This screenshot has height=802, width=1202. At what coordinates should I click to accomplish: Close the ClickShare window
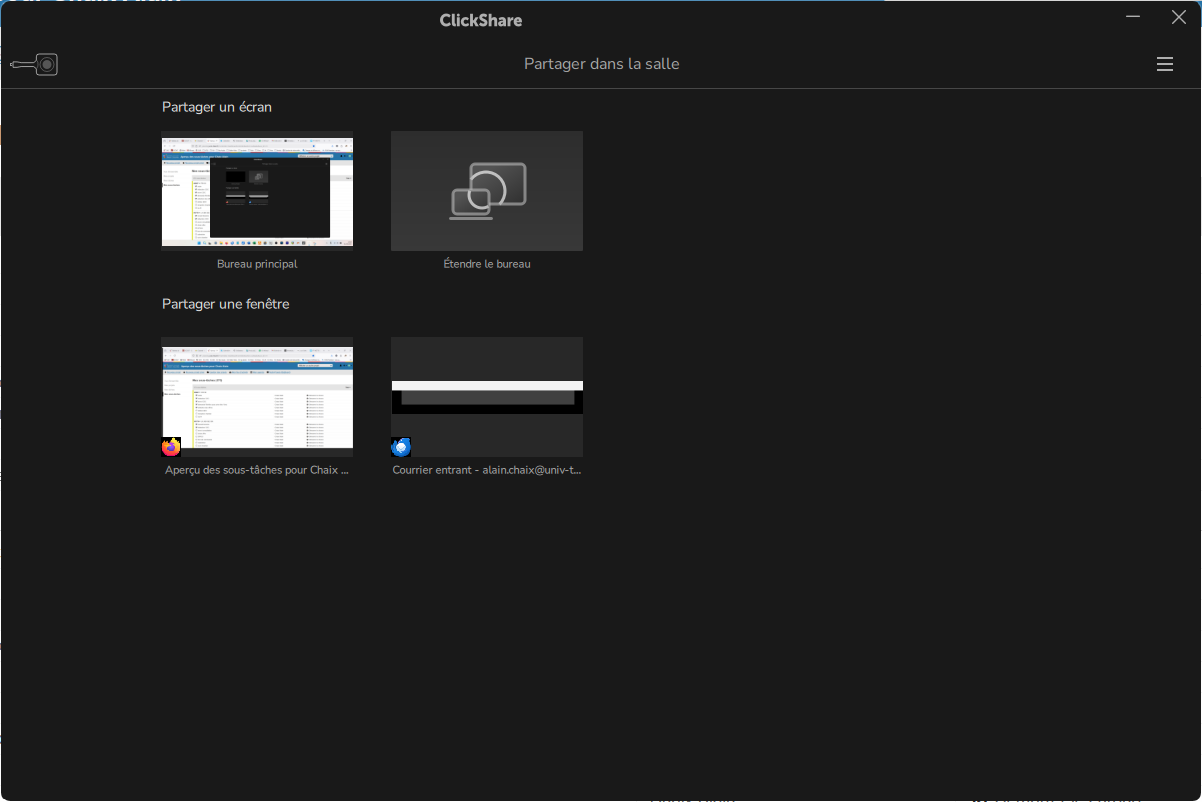1178,17
